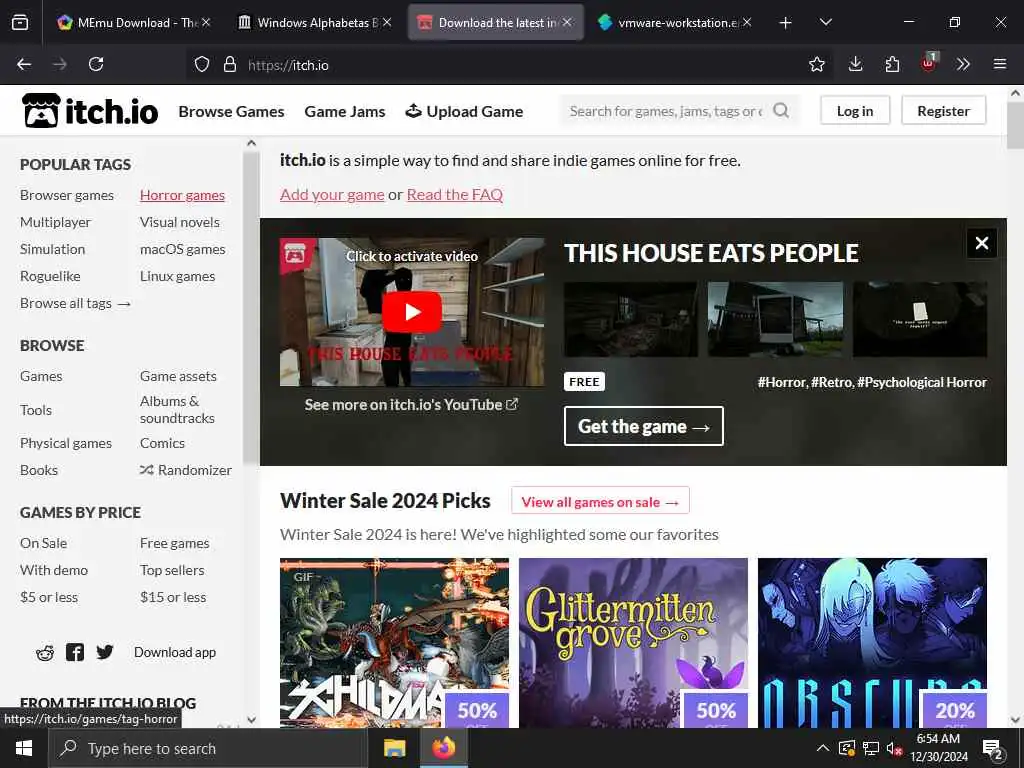Screen dimensions: 1024x768
Task: Click the site security padlock
Action: (x=229, y=65)
